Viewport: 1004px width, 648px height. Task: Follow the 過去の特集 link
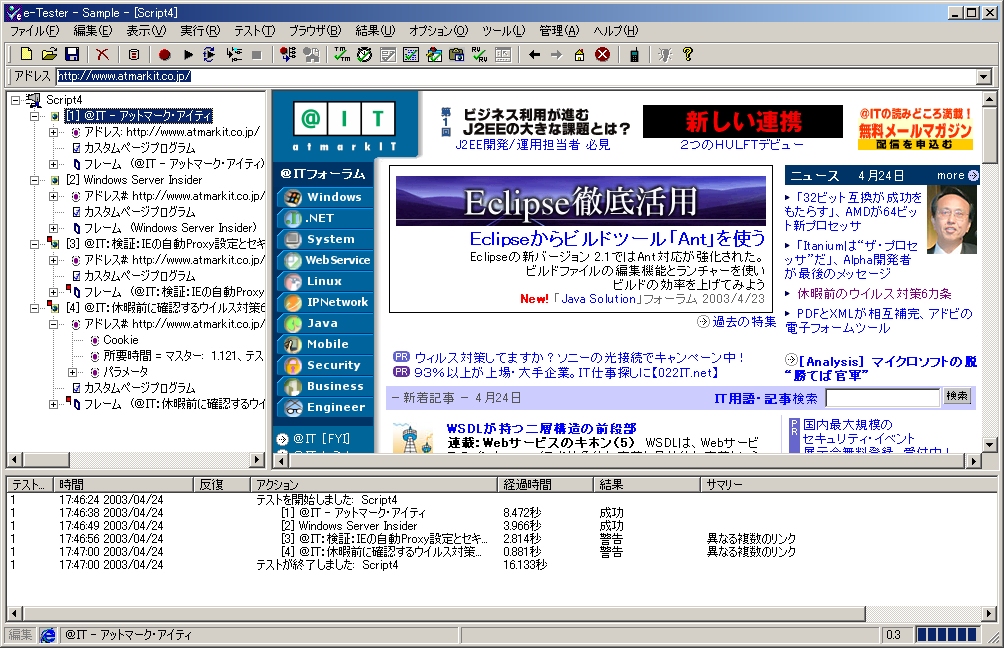click(744, 321)
